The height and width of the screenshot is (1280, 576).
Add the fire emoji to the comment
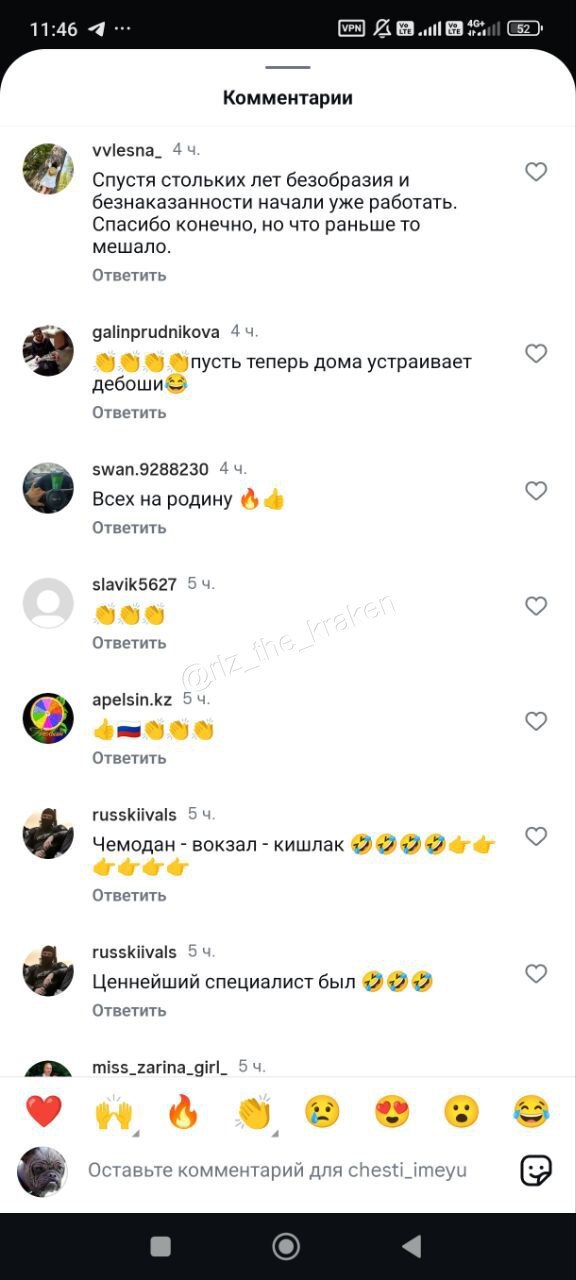[x=183, y=1111]
